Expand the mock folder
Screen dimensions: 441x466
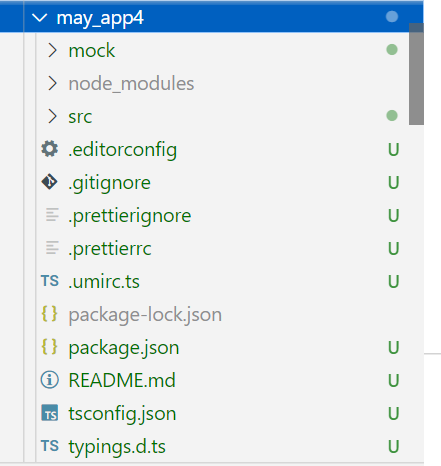(x=52, y=50)
